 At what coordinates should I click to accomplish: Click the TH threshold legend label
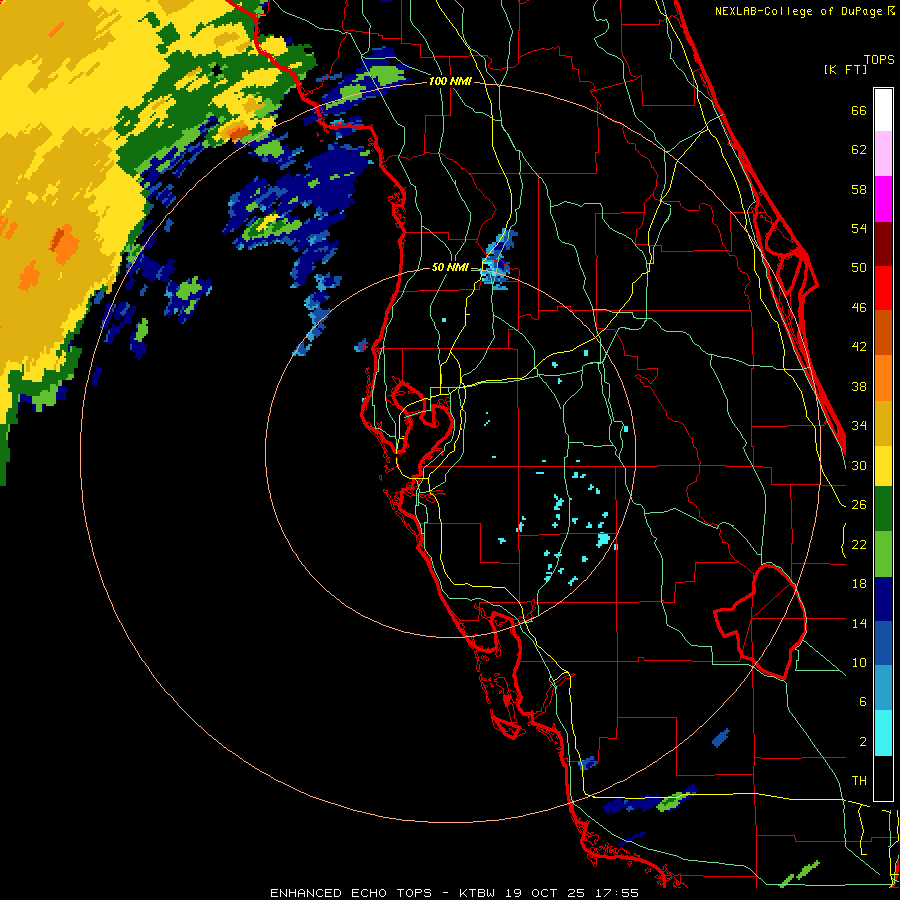click(x=859, y=781)
